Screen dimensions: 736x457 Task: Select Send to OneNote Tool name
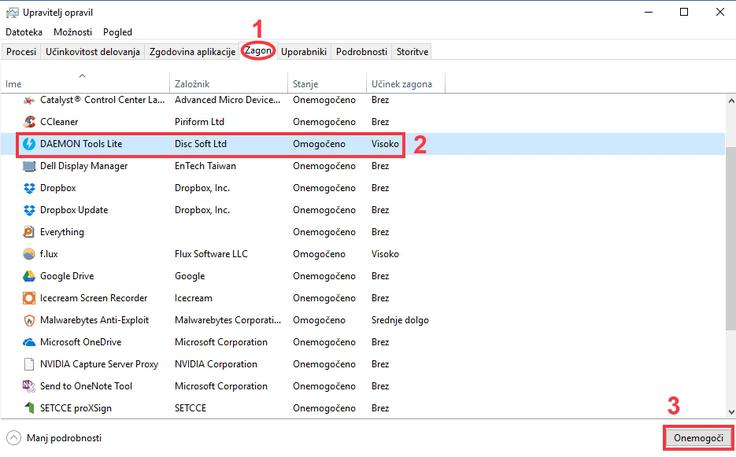[86, 386]
